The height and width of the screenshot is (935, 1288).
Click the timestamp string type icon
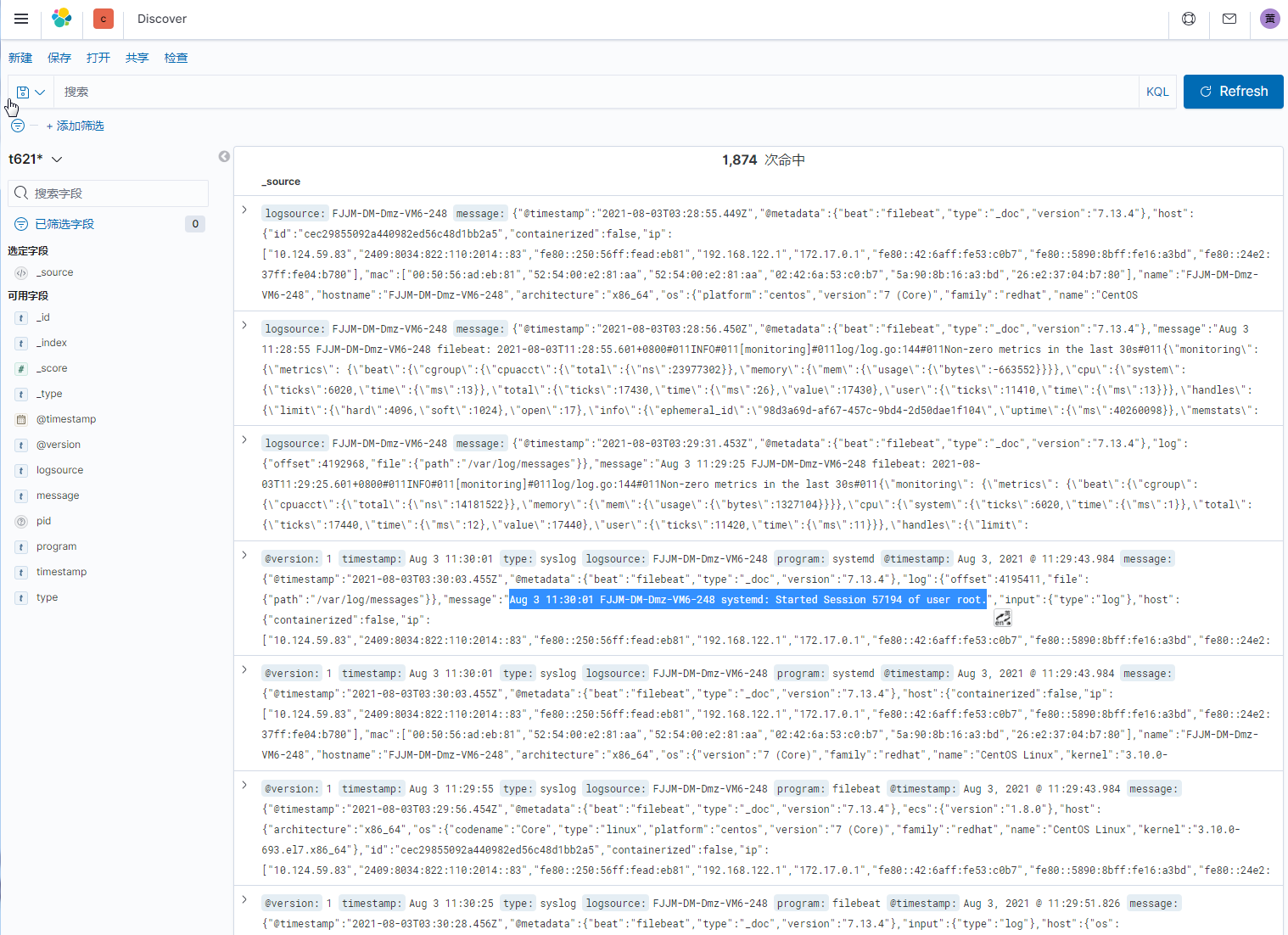click(21, 573)
